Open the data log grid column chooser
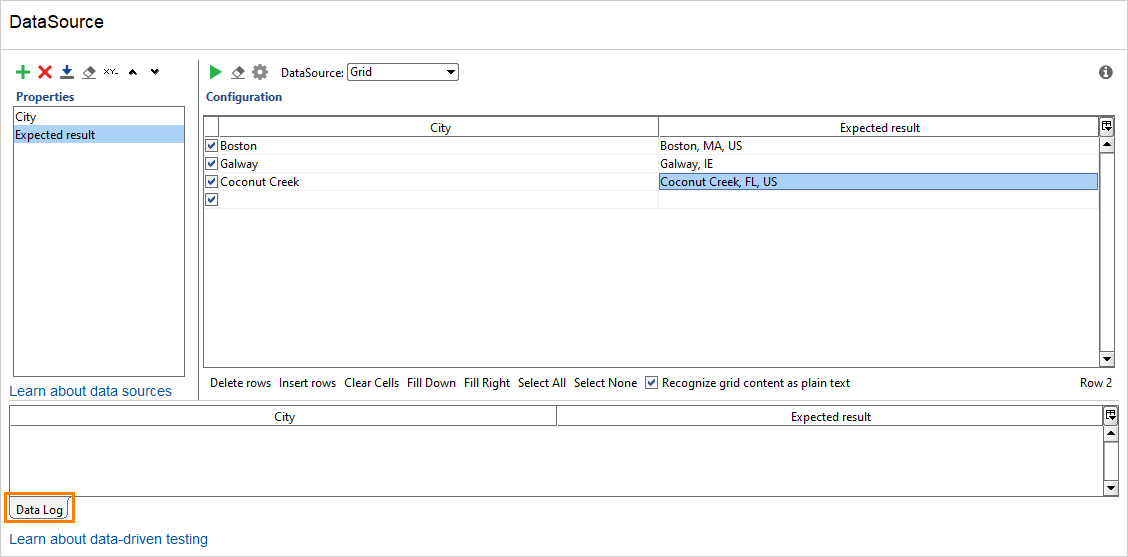 1111,415
